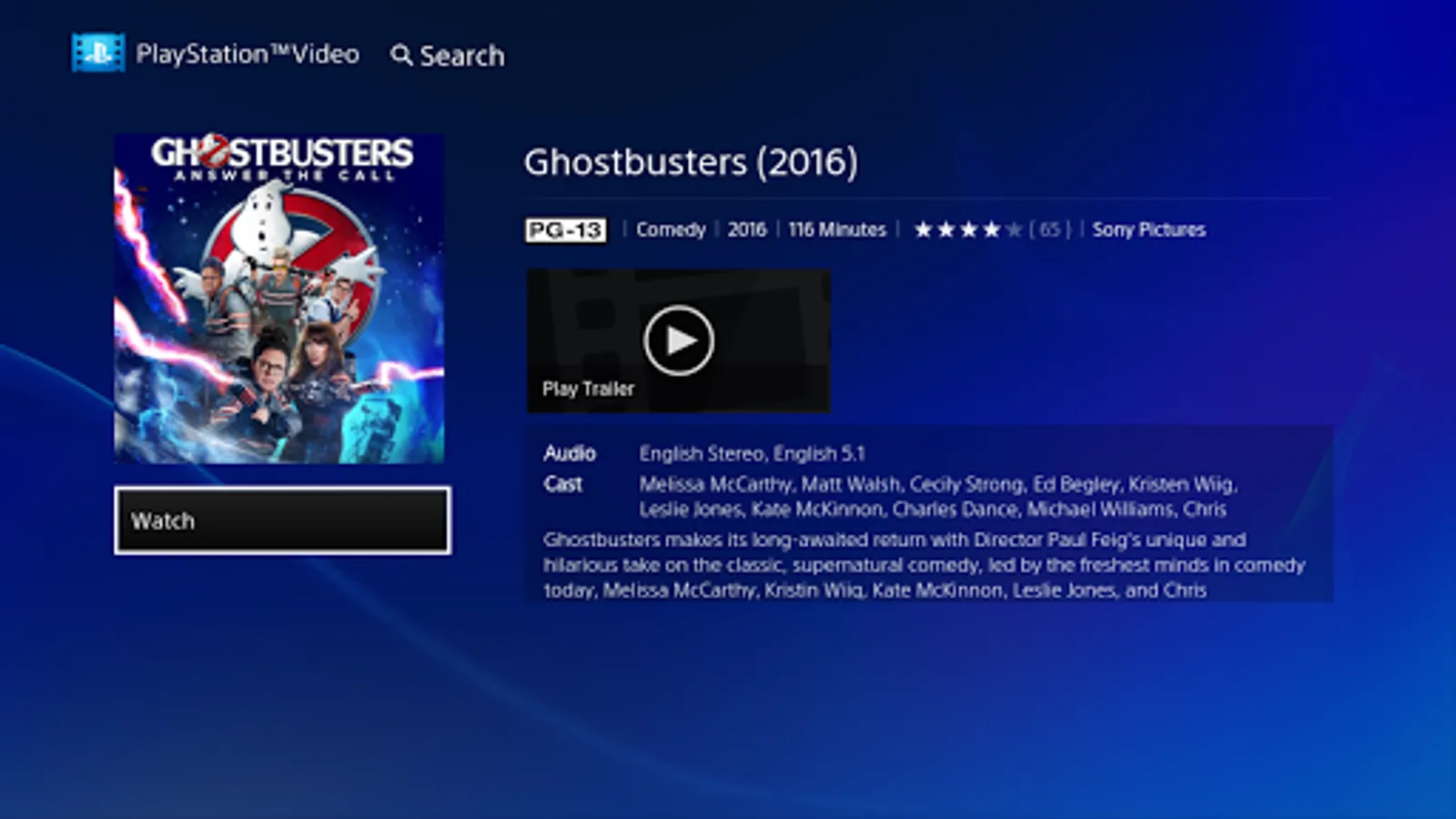Click the 116 Minutes duration label
Screen dimensions: 1456x819
pyautogui.click(x=837, y=229)
